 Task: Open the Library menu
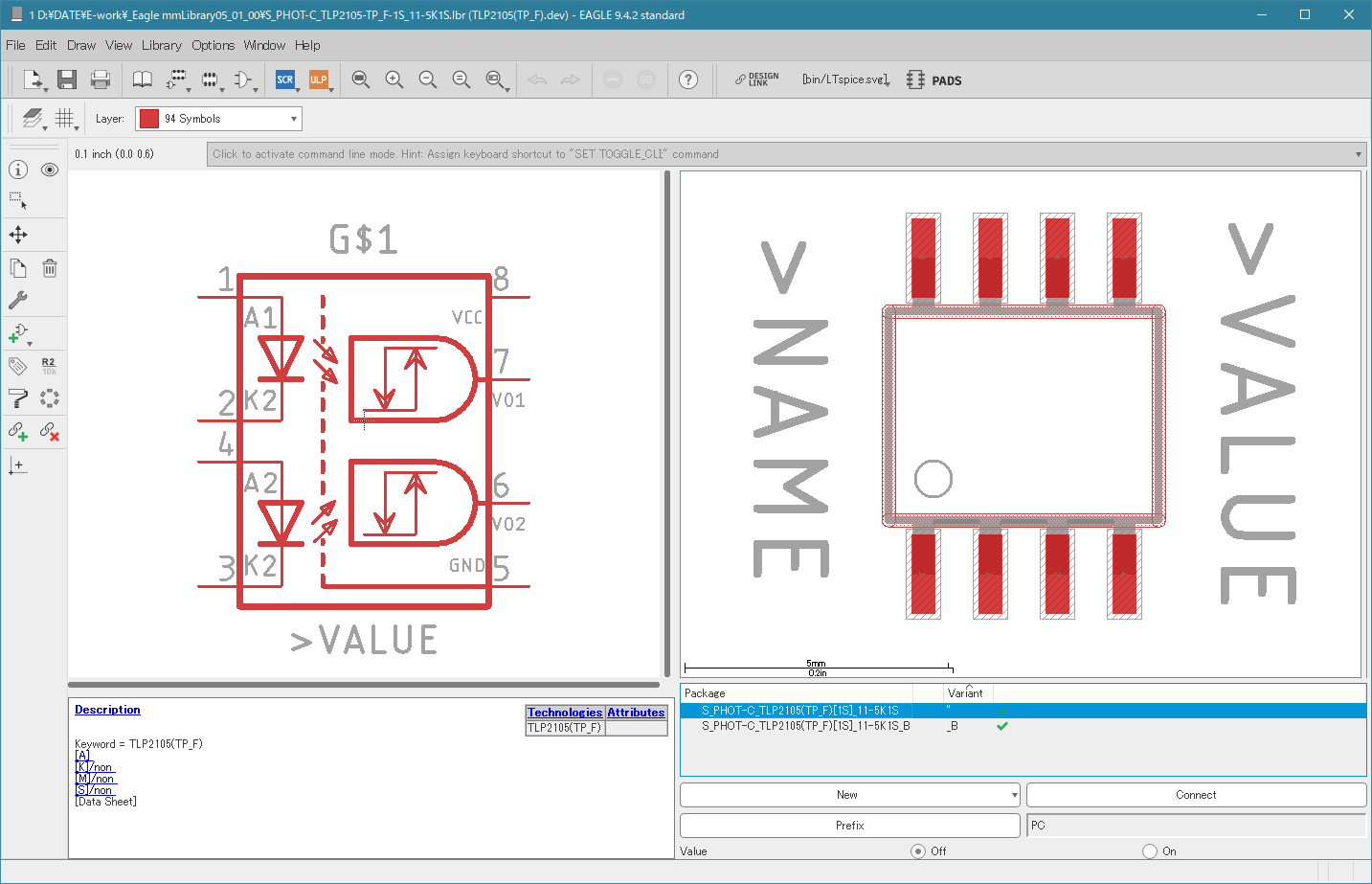click(x=161, y=45)
